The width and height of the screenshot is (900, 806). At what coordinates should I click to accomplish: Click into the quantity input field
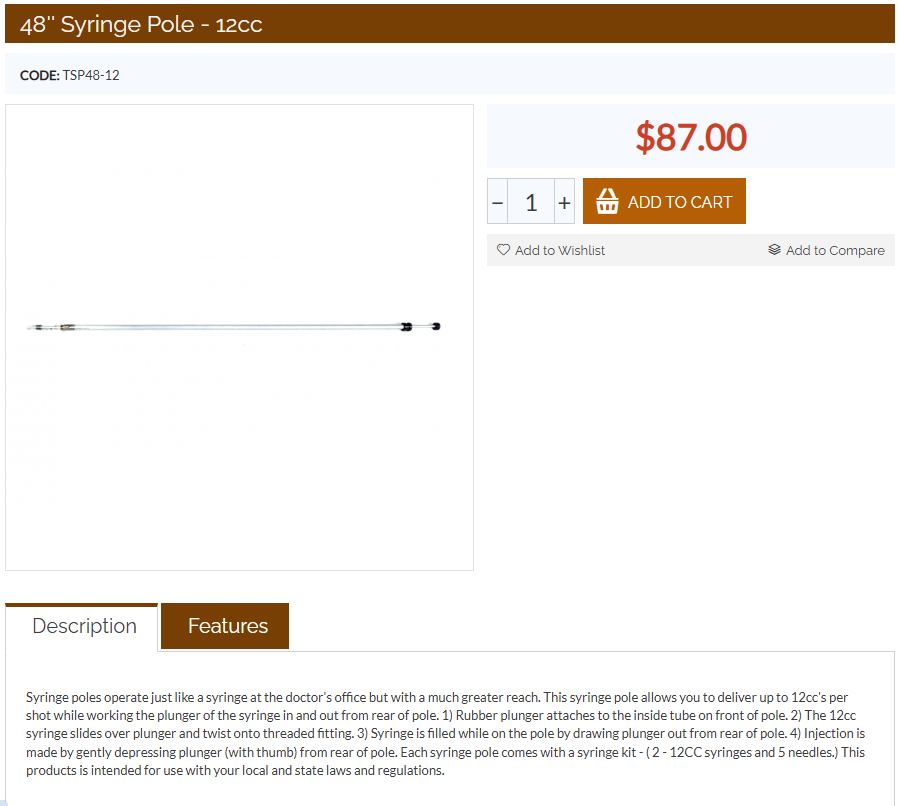(531, 202)
